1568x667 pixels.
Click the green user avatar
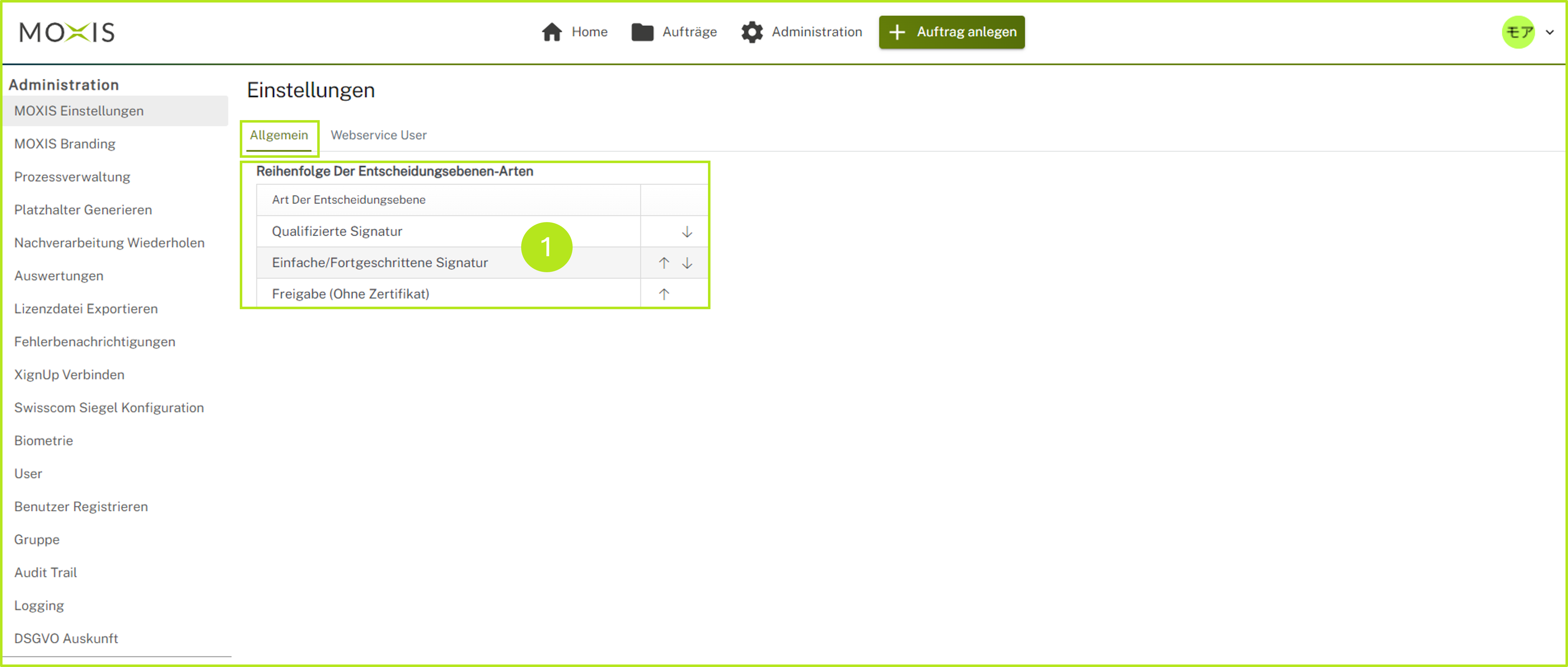coord(1518,32)
